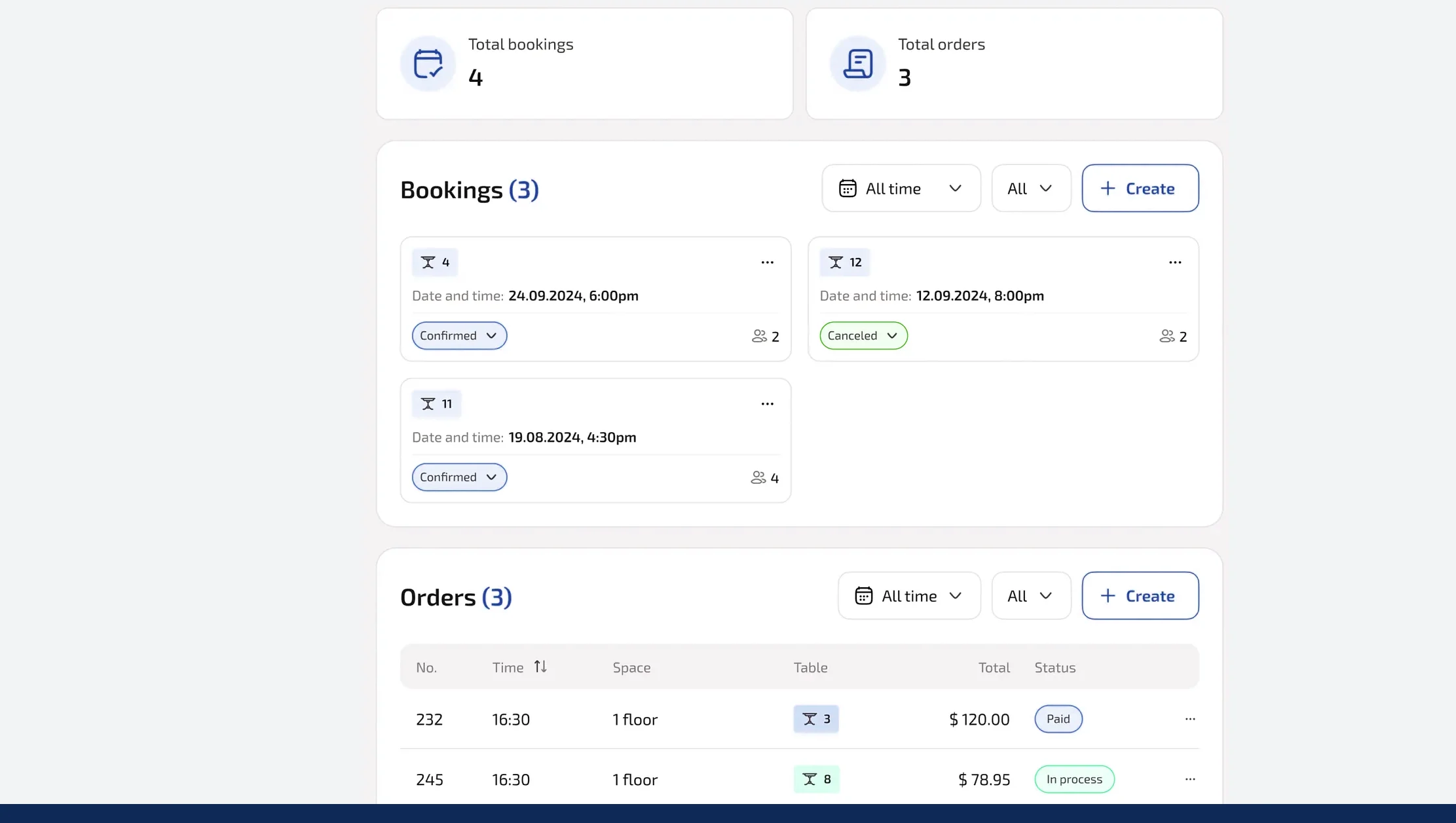The width and height of the screenshot is (1456, 823).
Task: Open options menu for table 12 booking
Action: tap(1174, 263)
